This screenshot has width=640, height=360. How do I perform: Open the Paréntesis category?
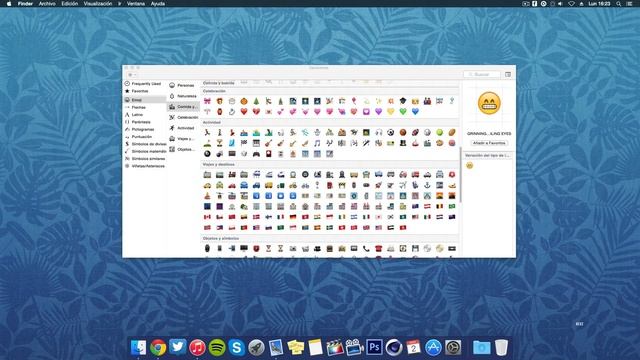point(145,122)
